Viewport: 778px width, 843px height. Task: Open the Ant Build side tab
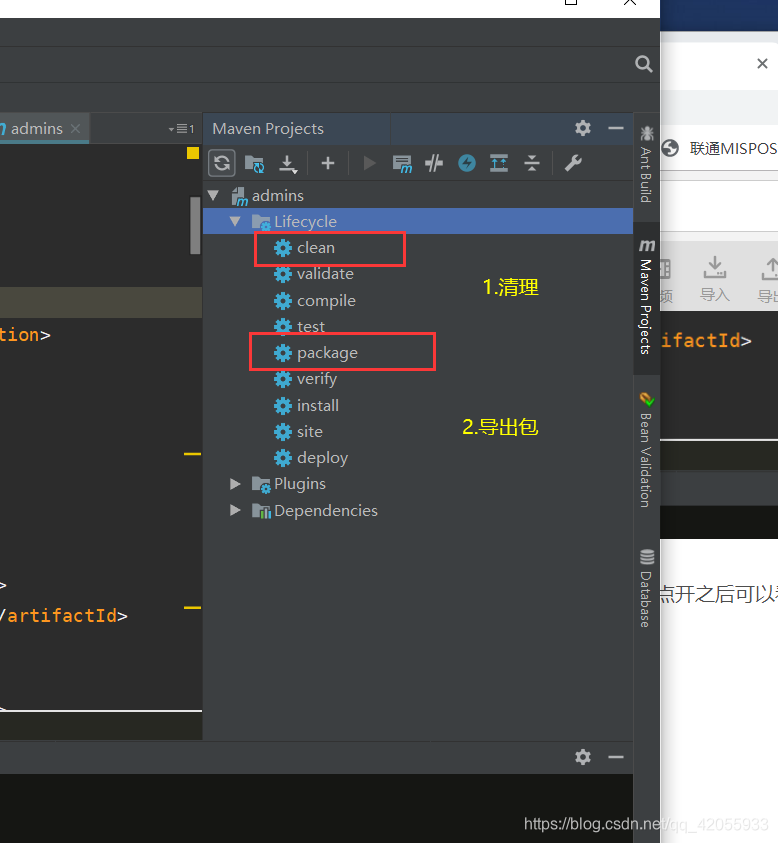point(646,164)
